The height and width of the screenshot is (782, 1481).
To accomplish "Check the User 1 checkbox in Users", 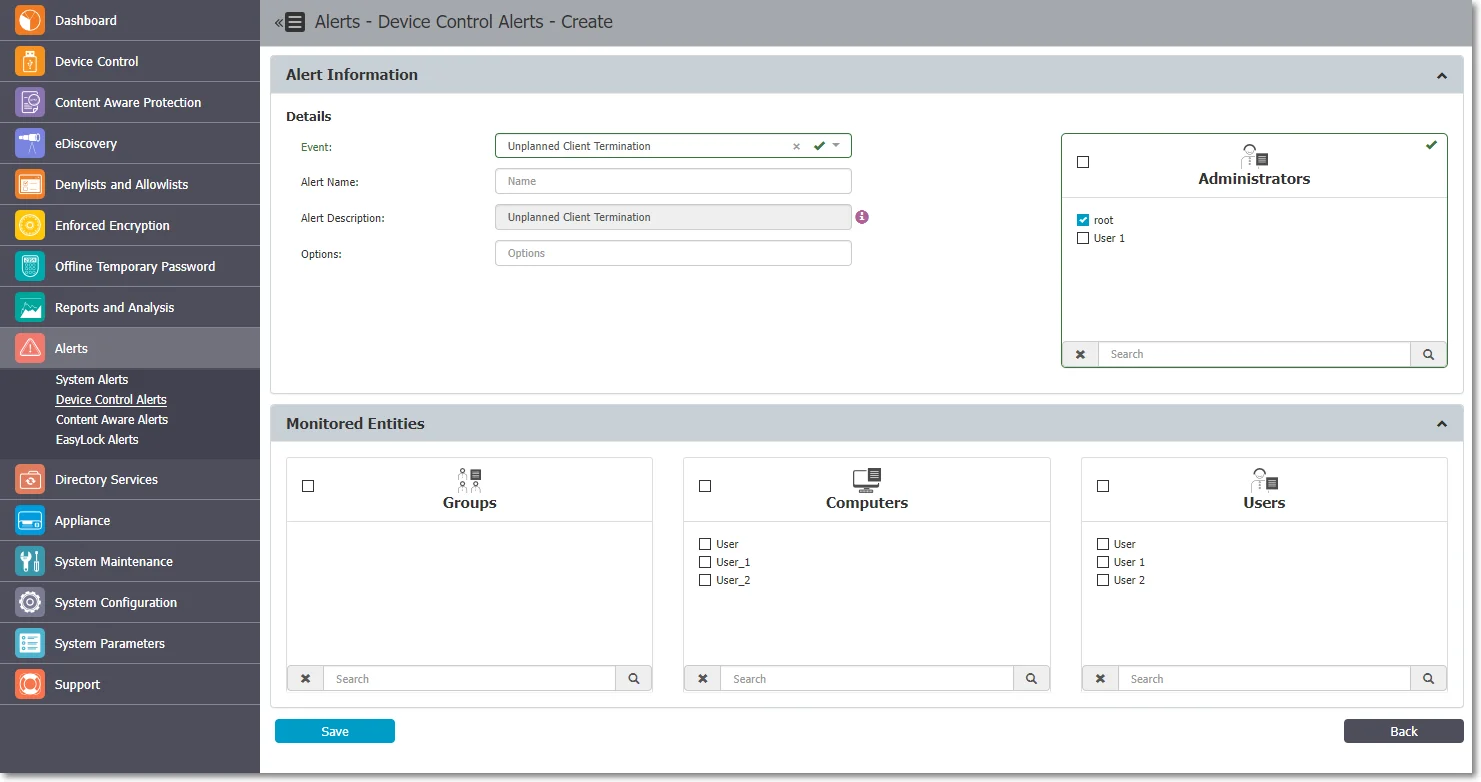I will [1103, 562].
